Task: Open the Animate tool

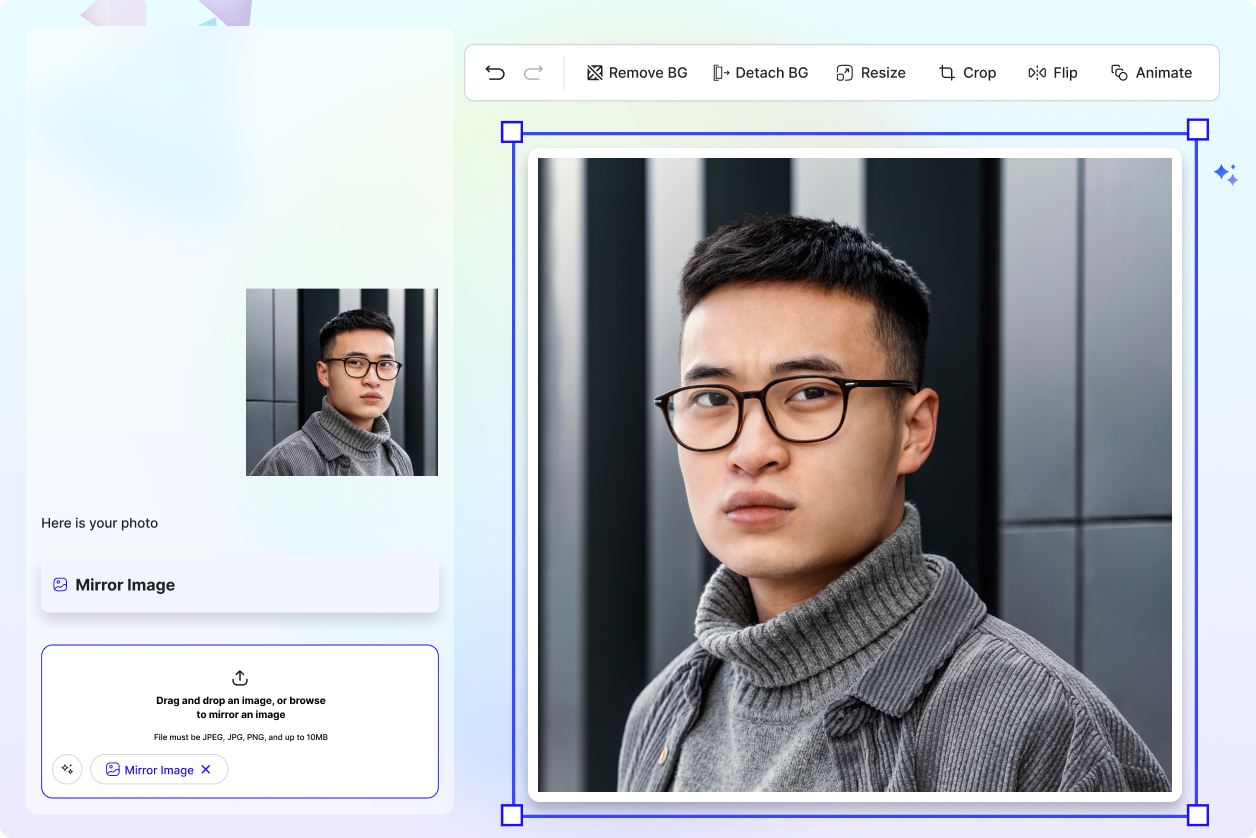Action: click(x=1151, y=72)
